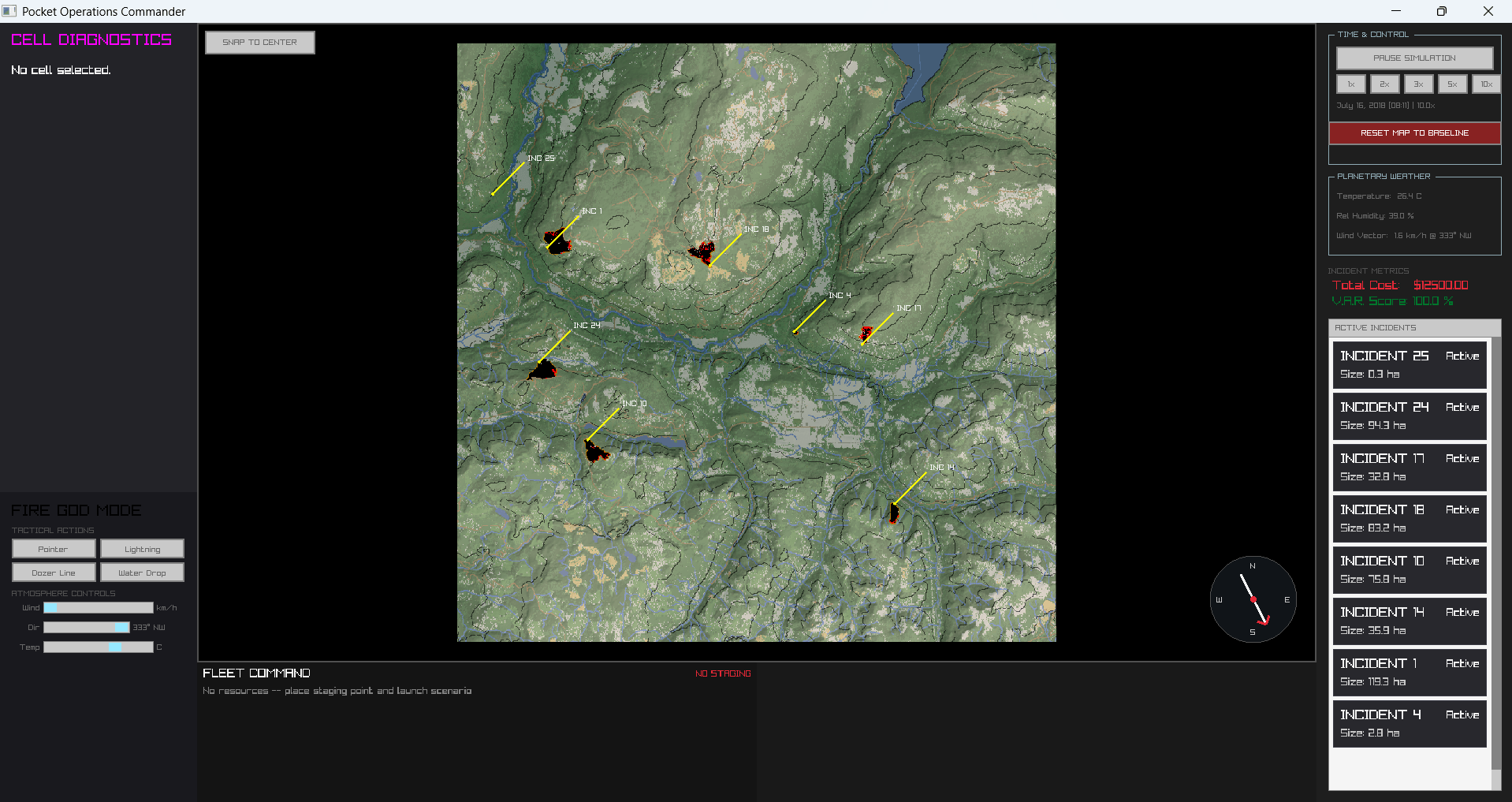This screenshot has width=1512, height=802.
Task: Click the wind compass dial
Action: point(1253,599)
